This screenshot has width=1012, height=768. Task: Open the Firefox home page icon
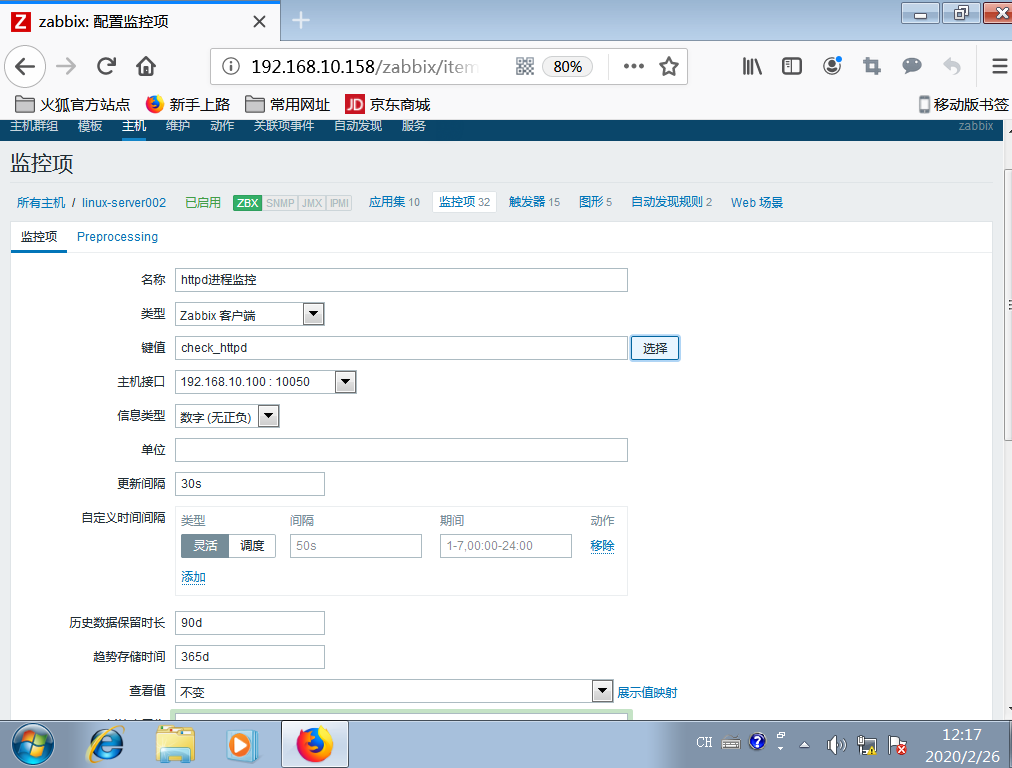coord(146,66)
